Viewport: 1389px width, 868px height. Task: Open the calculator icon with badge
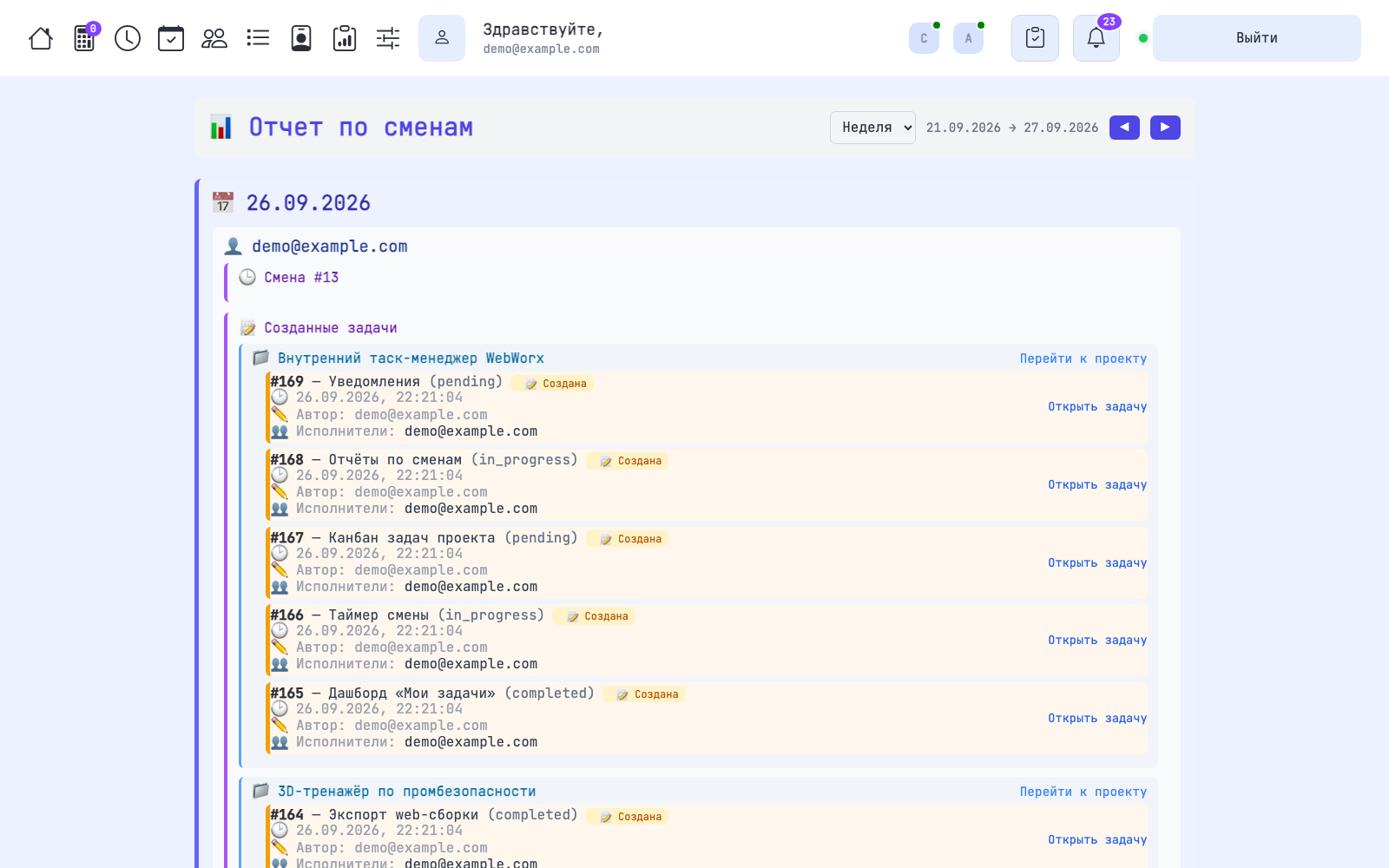click(85, 38)
